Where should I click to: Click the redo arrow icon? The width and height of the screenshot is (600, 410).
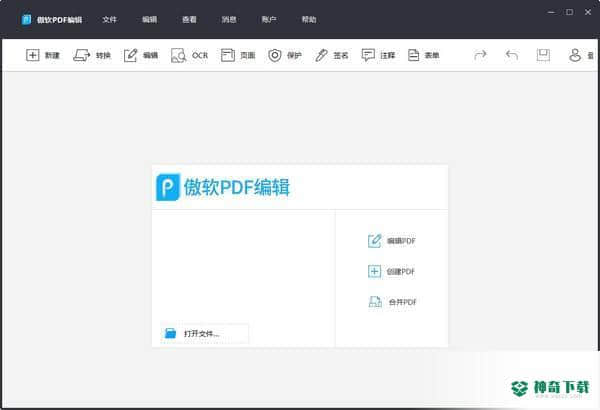[x=480, y=55]
